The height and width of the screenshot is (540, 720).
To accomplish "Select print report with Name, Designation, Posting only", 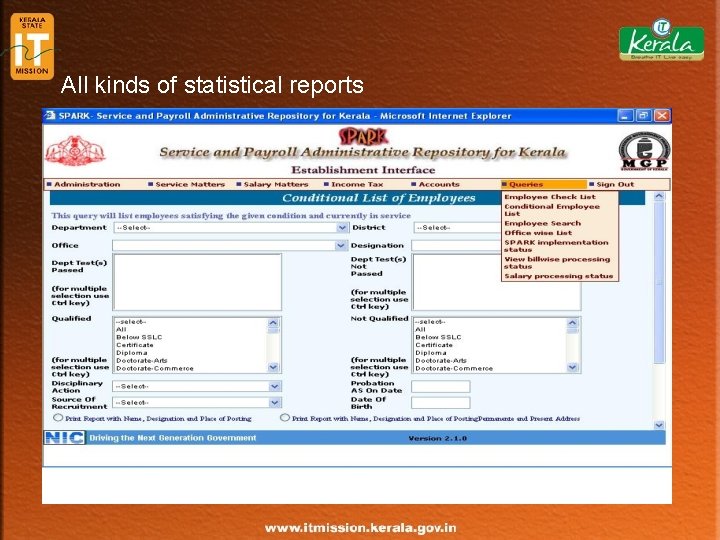I will tap(58, 418).
